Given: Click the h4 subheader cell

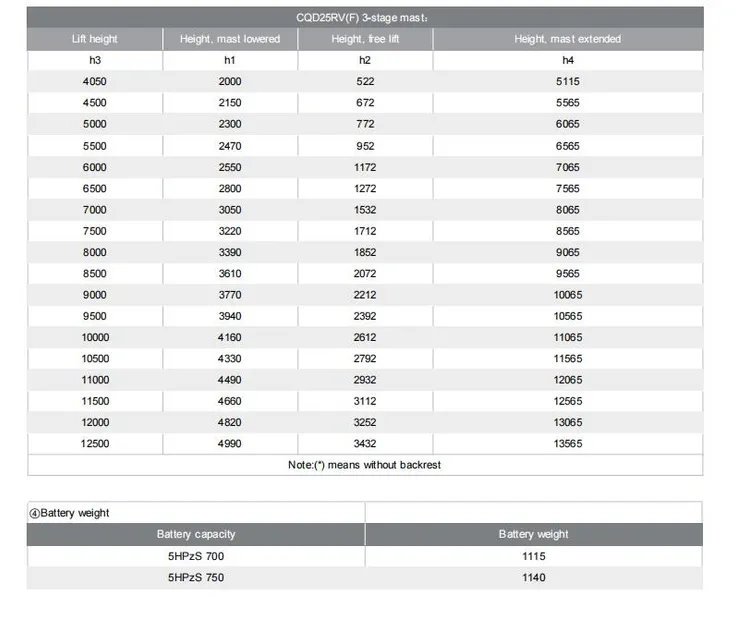Looking at the screenshot, I should click(x=567, y=60).
